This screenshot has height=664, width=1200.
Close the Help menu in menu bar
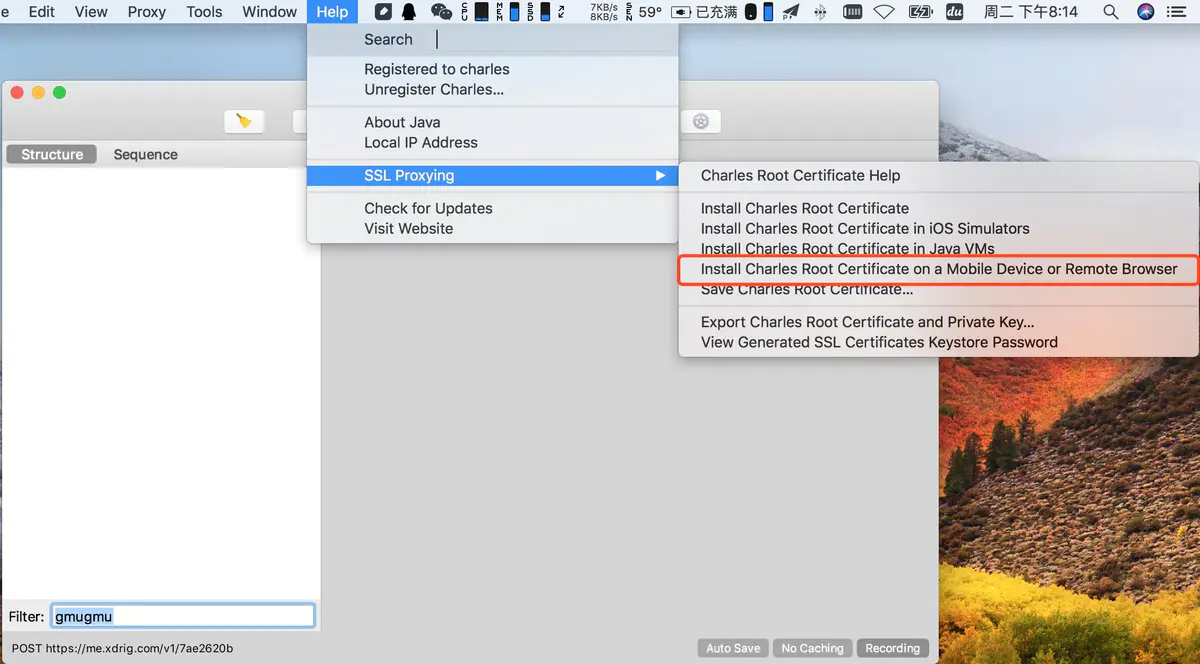click(x=332, y=12)
